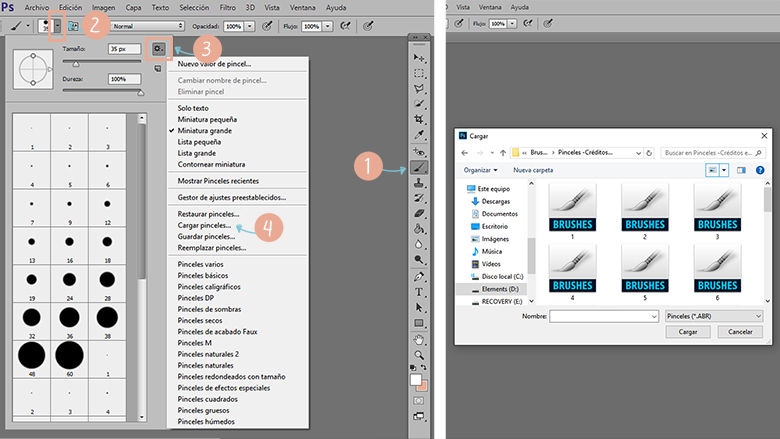
Task: Select the Move tool in the toolbox
Action: click(x=419, y=58)
